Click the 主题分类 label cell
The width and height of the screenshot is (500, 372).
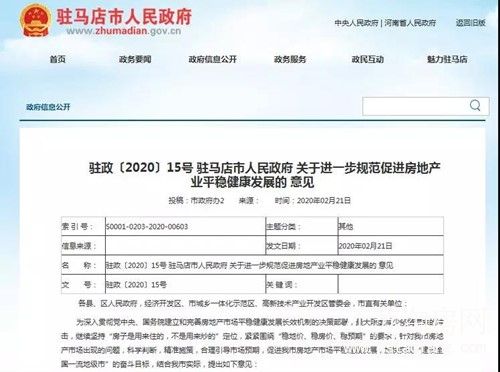302,226
